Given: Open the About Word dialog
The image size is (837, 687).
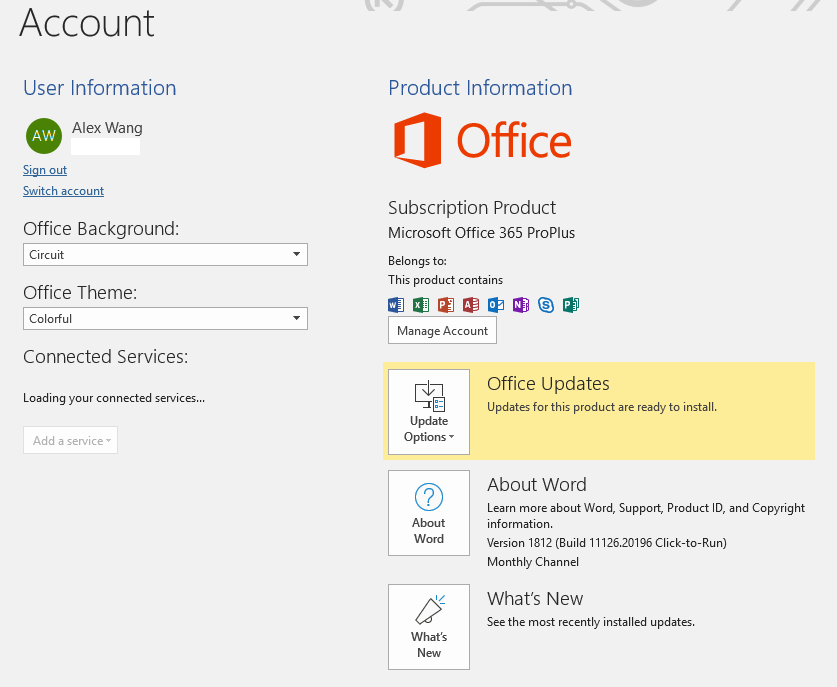Looking at the screenshot, I should [x=429, y=512].
